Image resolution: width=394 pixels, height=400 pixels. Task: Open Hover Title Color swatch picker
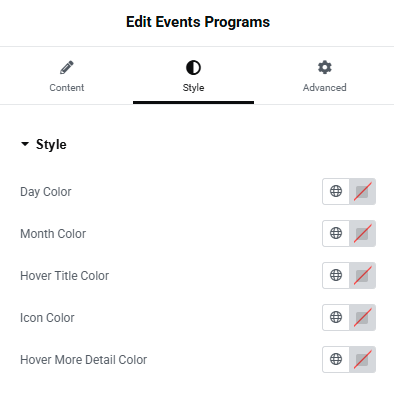click(x=362, y=275)
